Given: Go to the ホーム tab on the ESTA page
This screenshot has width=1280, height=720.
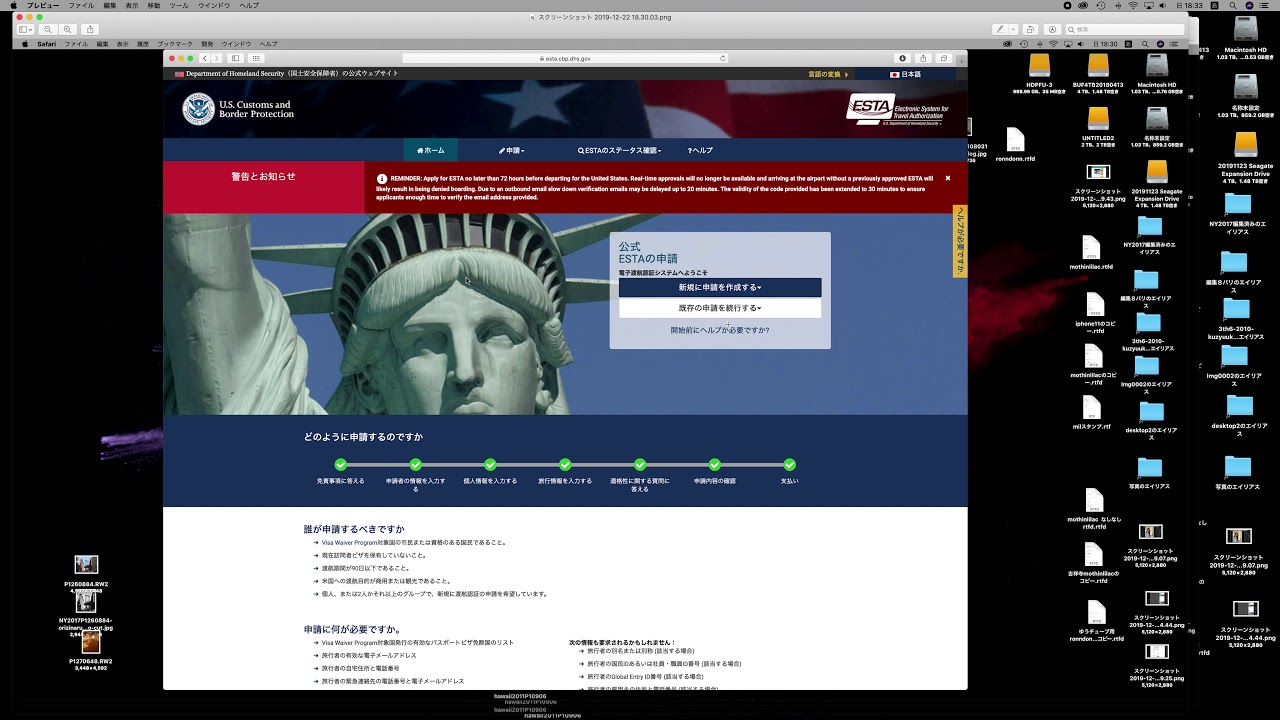Looking at the screenshot, I should (431, 150).
